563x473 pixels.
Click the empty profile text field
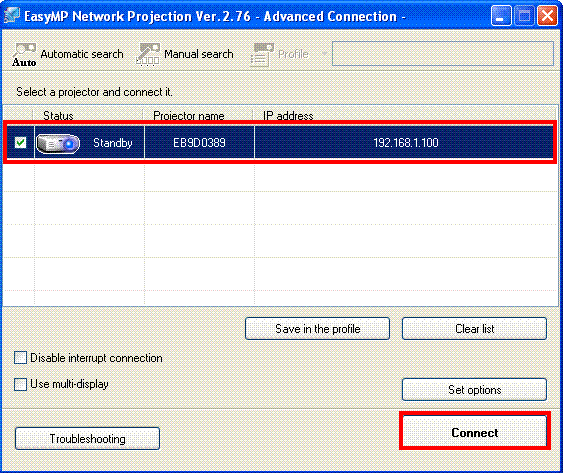[443, 54]
